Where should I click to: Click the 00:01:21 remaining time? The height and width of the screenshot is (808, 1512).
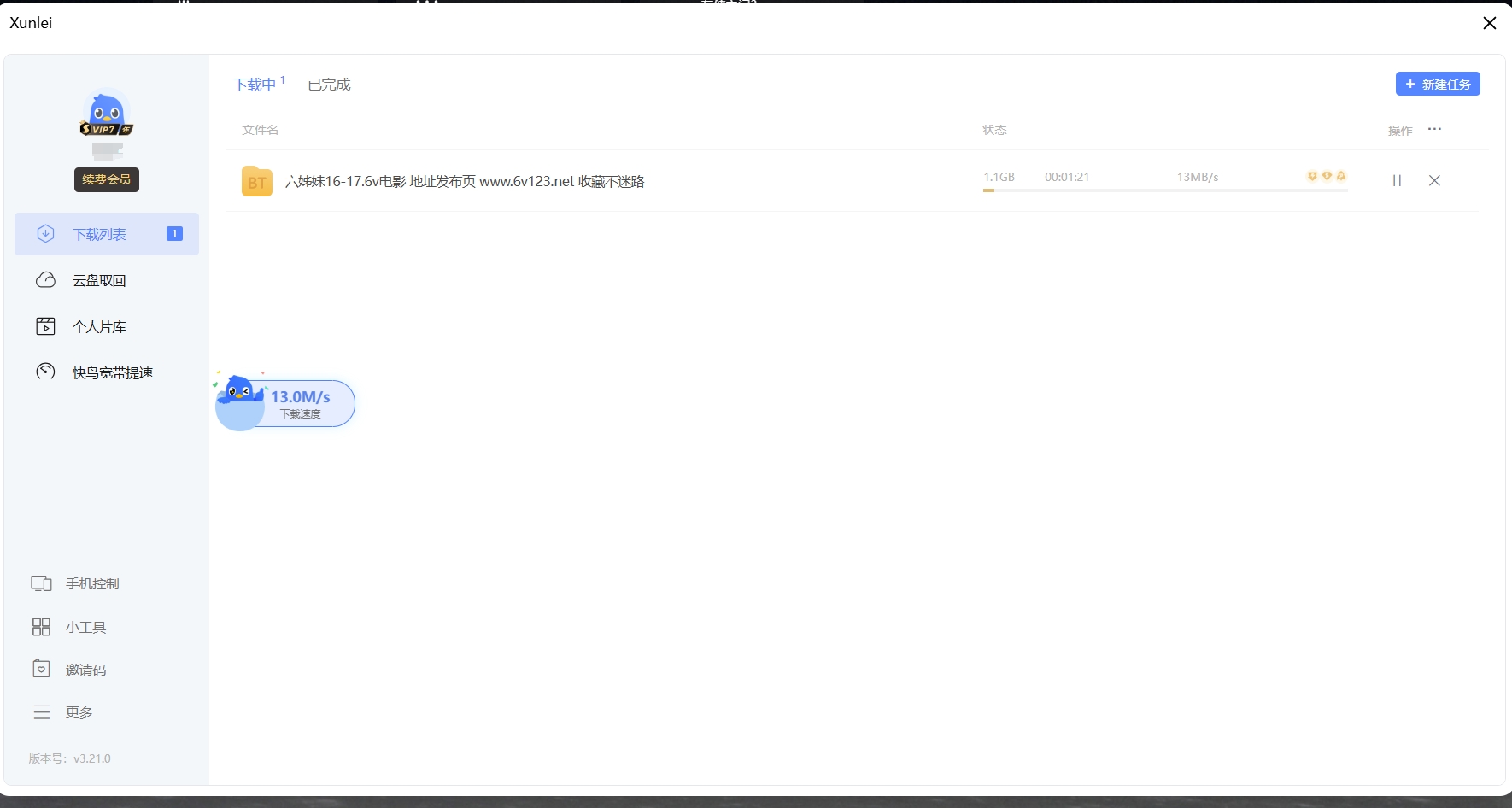coord(1067,177)
